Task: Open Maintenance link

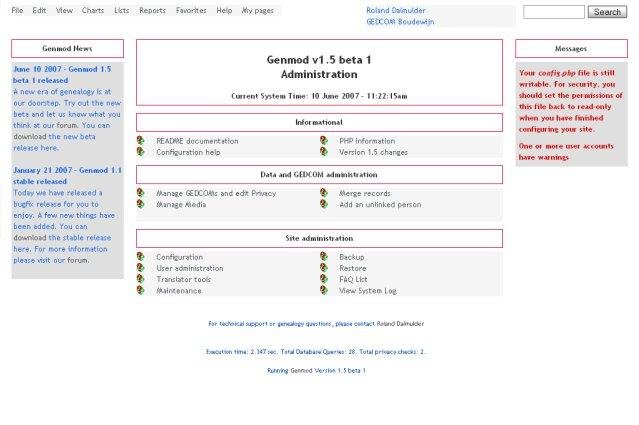Action: 179,291
